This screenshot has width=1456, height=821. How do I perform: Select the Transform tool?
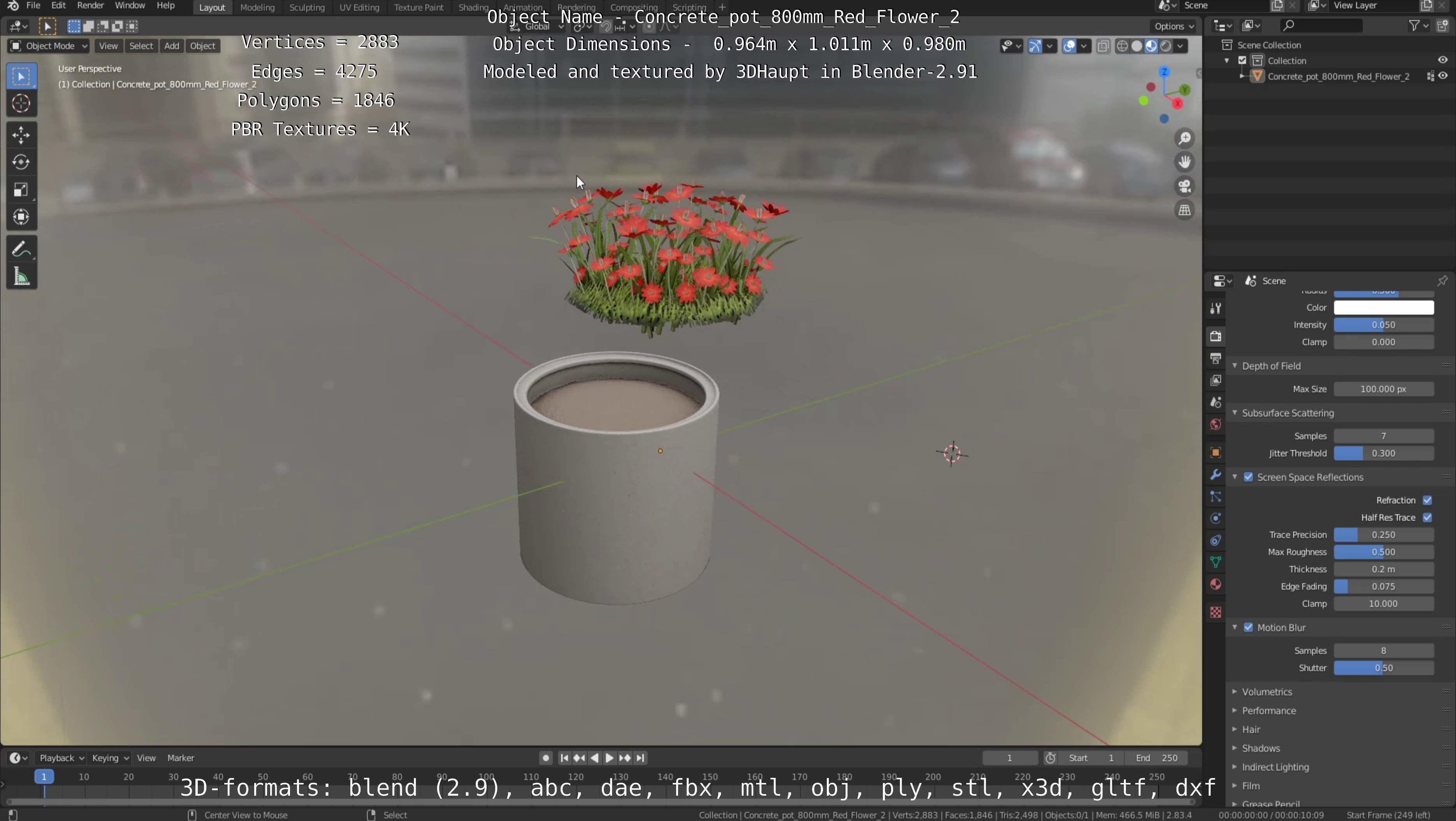21,217
